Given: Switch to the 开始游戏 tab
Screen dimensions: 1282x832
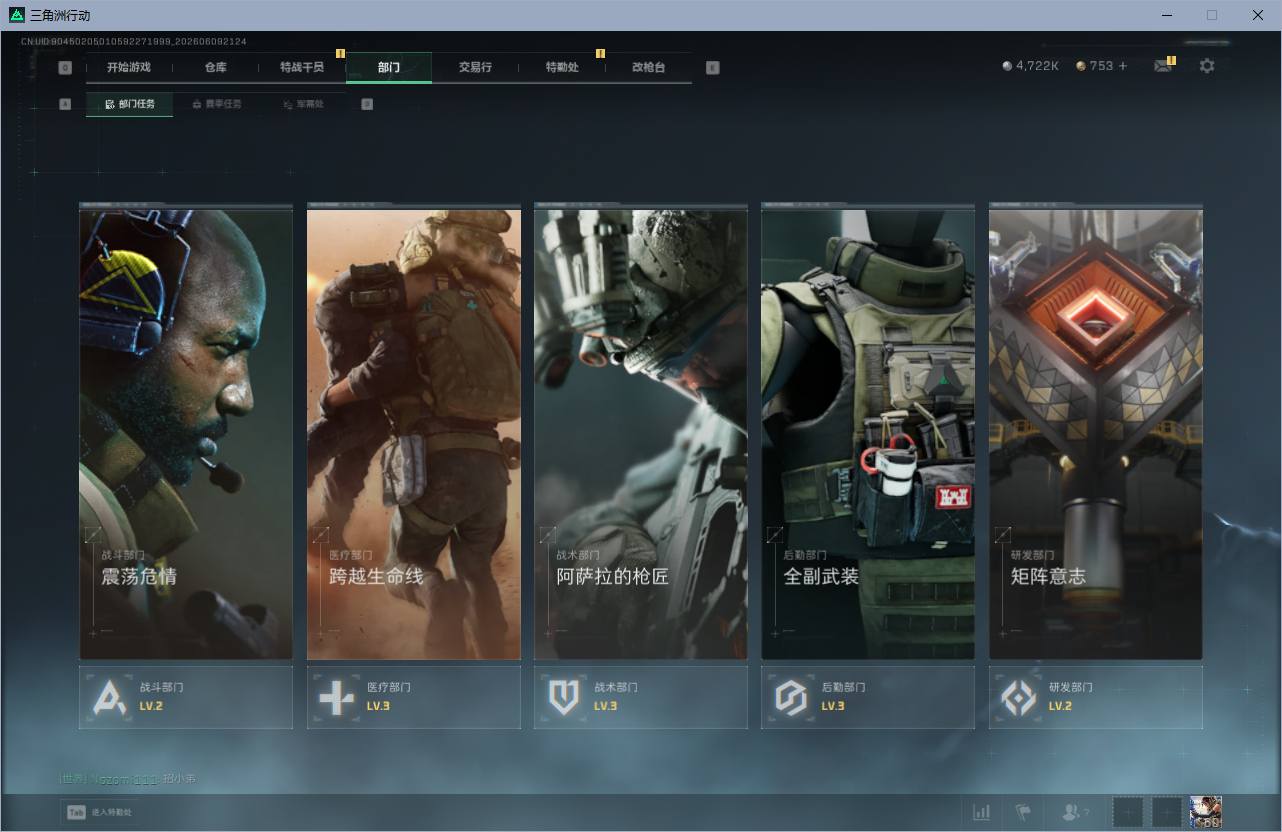Looking at the screenshot, I should [x=129, y=67].
